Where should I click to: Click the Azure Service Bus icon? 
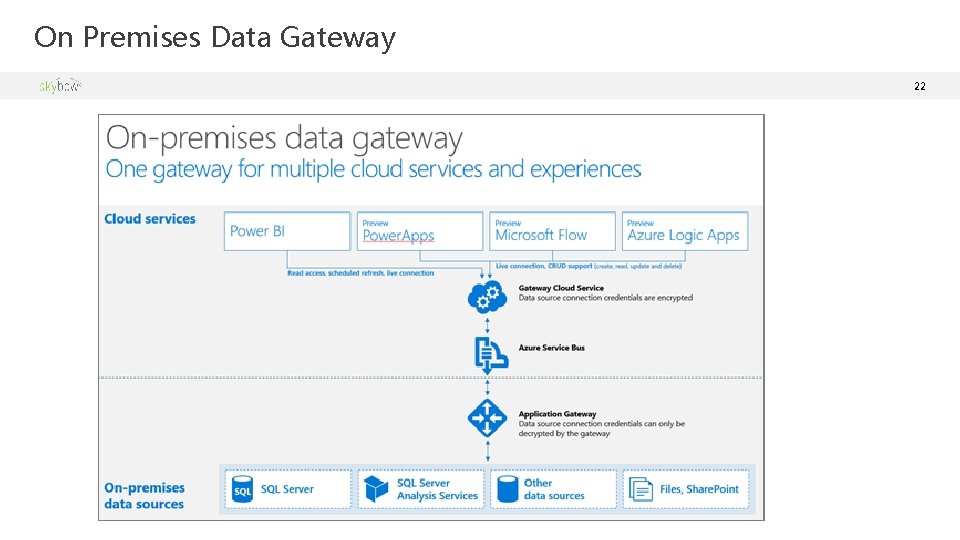491,354
